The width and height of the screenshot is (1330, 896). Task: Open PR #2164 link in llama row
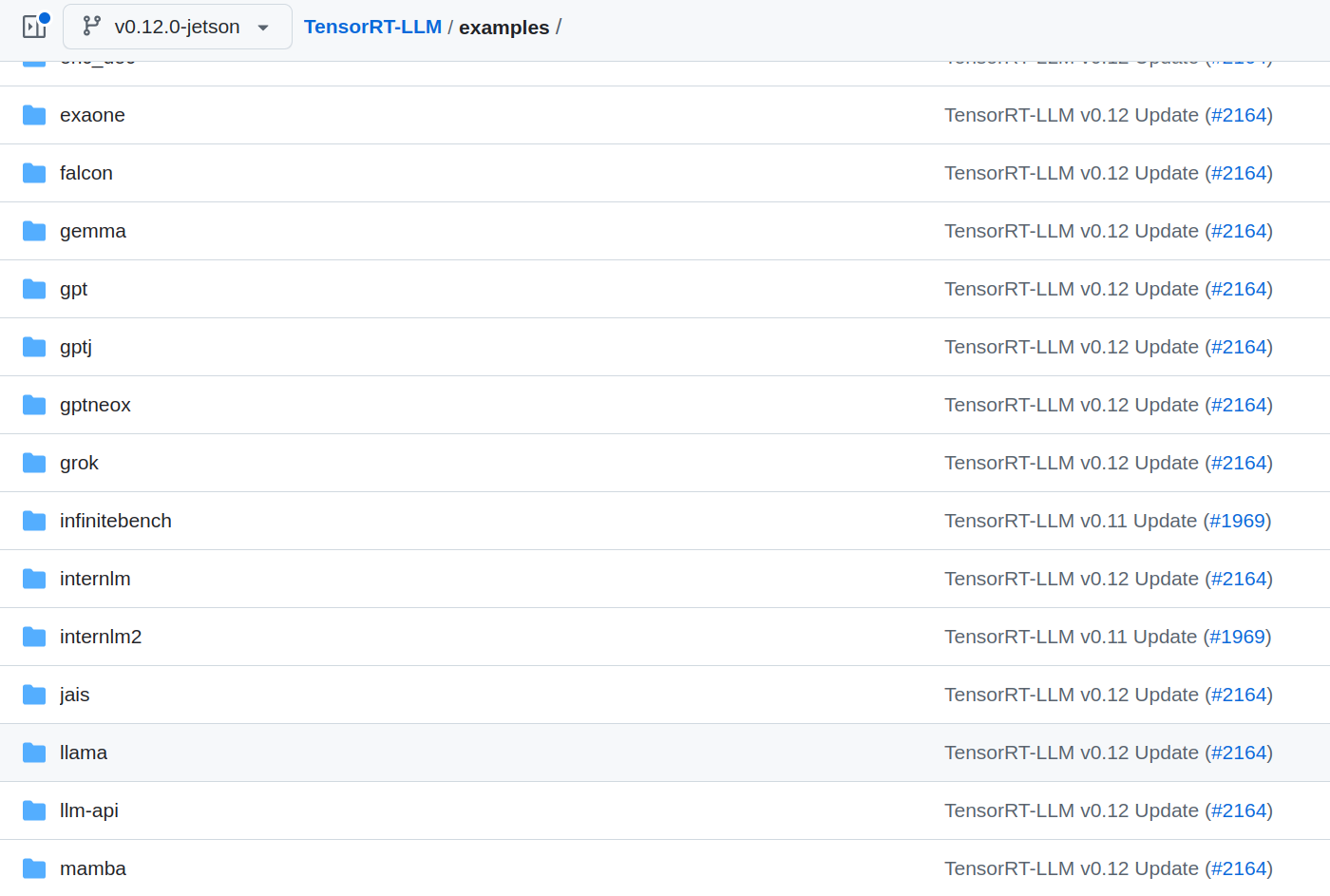(x=1239, y=753)
